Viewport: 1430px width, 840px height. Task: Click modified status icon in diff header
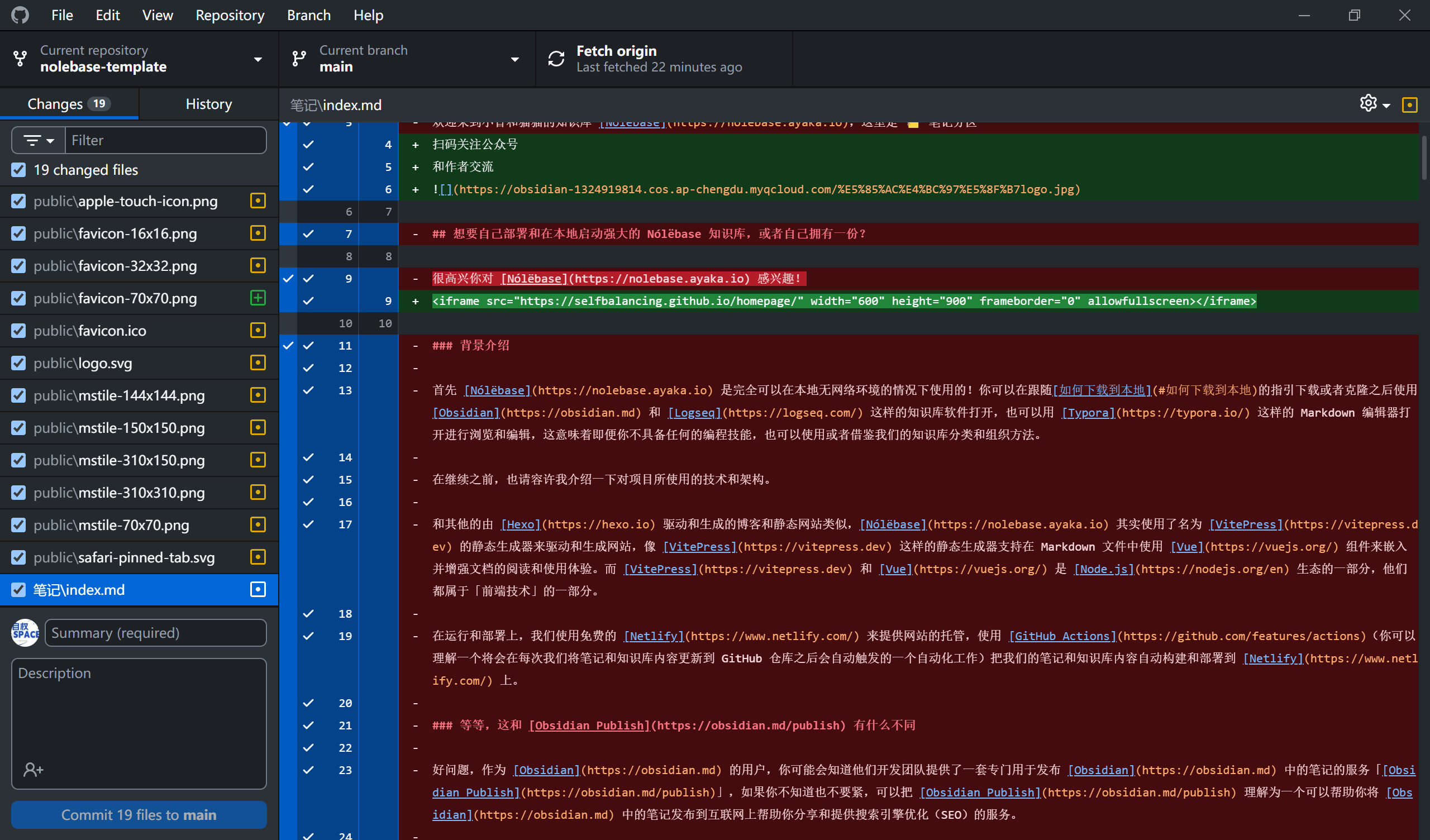[x=1409, y=105]
